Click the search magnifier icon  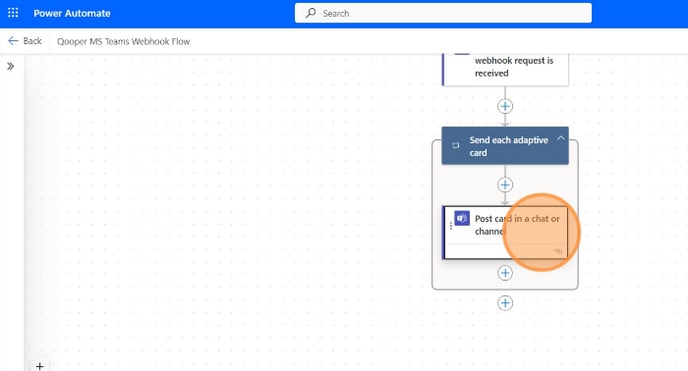pos(311,13)
